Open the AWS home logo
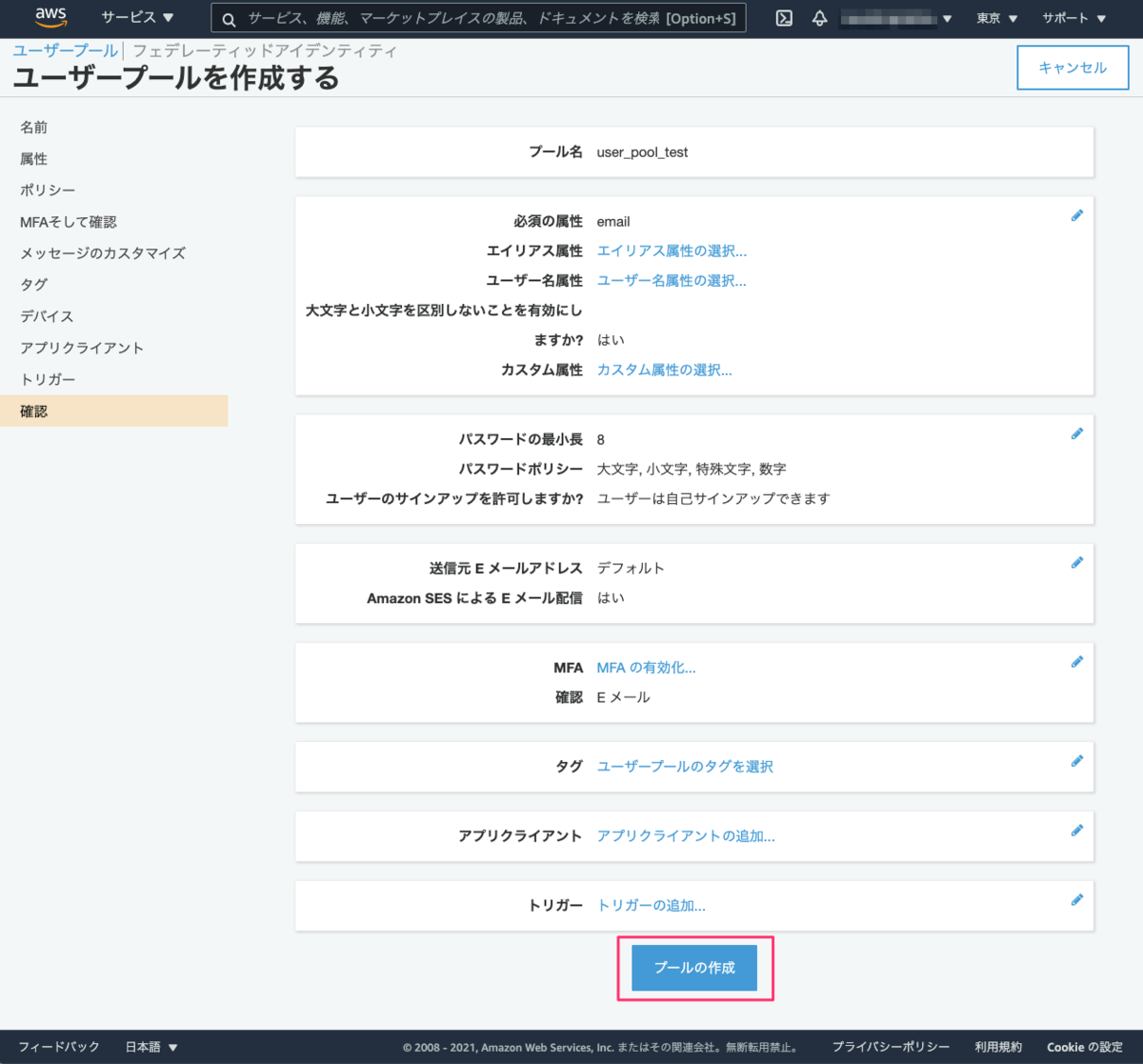Screen dimensions: 1143x1064 (x=50, y=16)
